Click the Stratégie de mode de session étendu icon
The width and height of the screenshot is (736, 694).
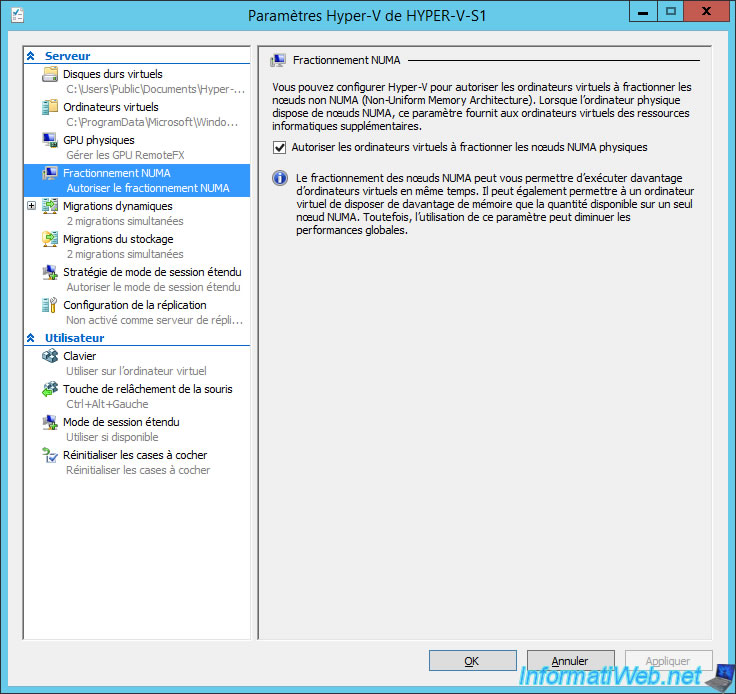point(50,272)
